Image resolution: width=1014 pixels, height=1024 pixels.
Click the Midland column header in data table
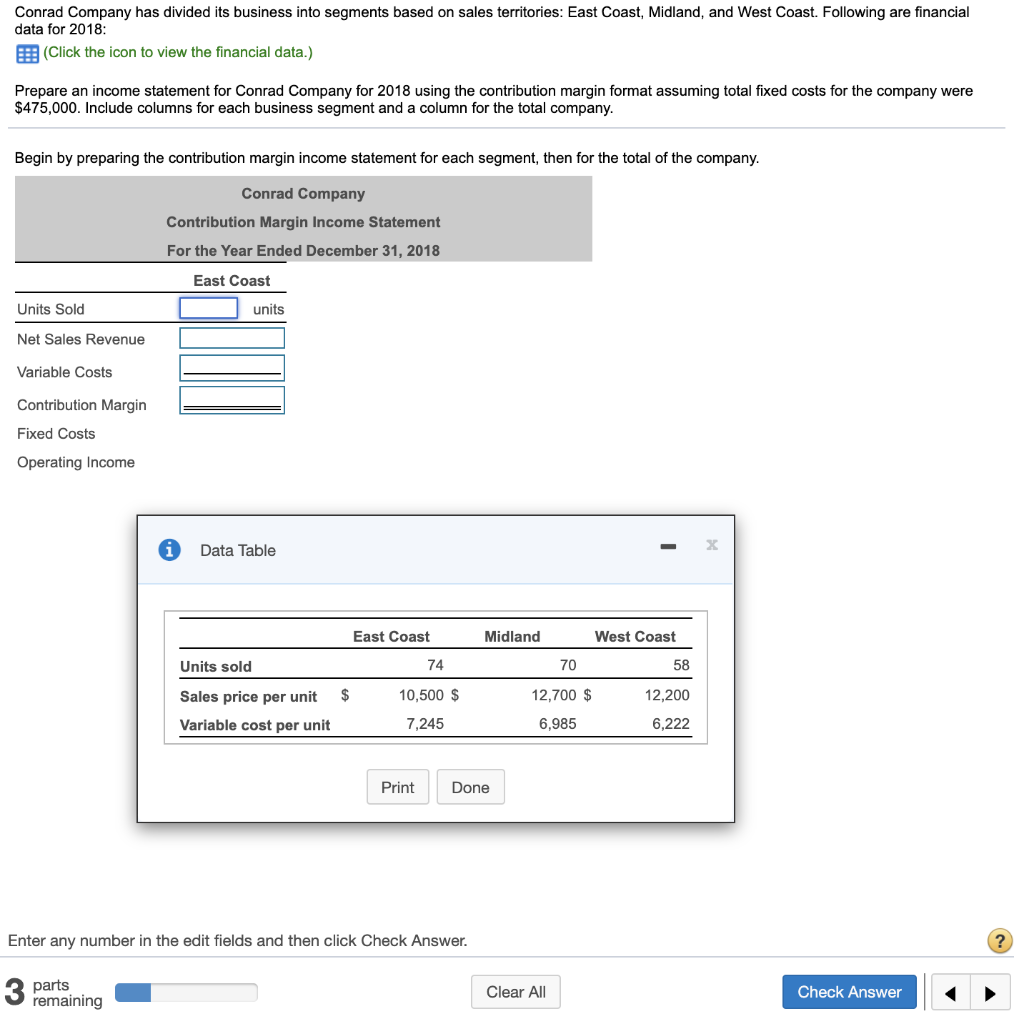pos(513,637)
